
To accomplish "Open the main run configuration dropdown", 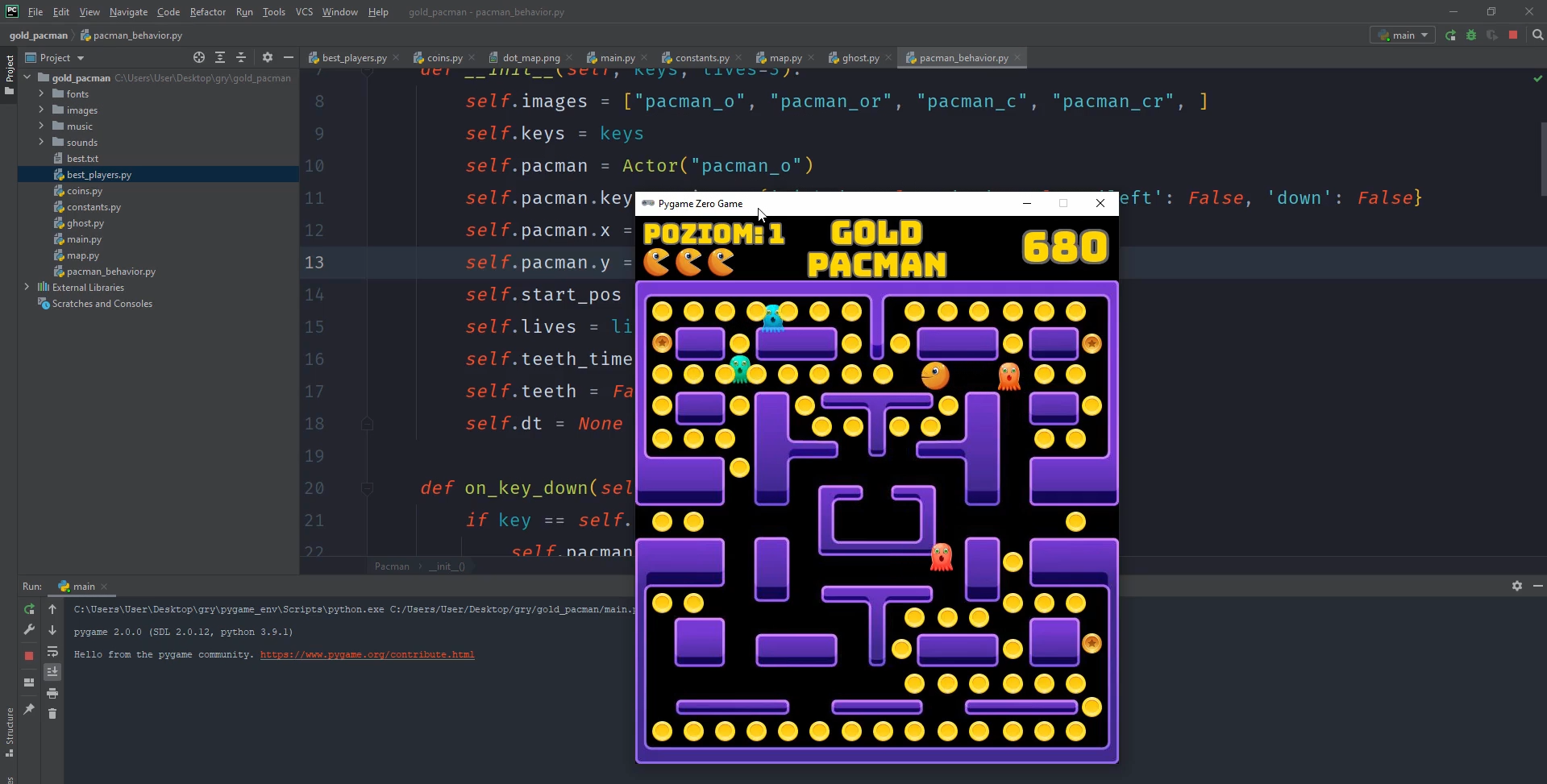I will click(x=1403, y=35).
